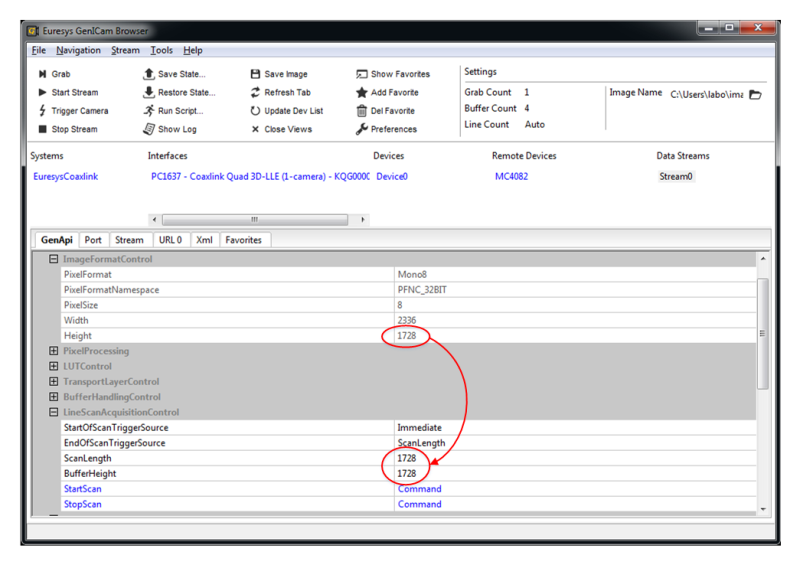Click the horizontal scrollbar under Interfaces
800x565 pixels.
[x=255, y=219]
